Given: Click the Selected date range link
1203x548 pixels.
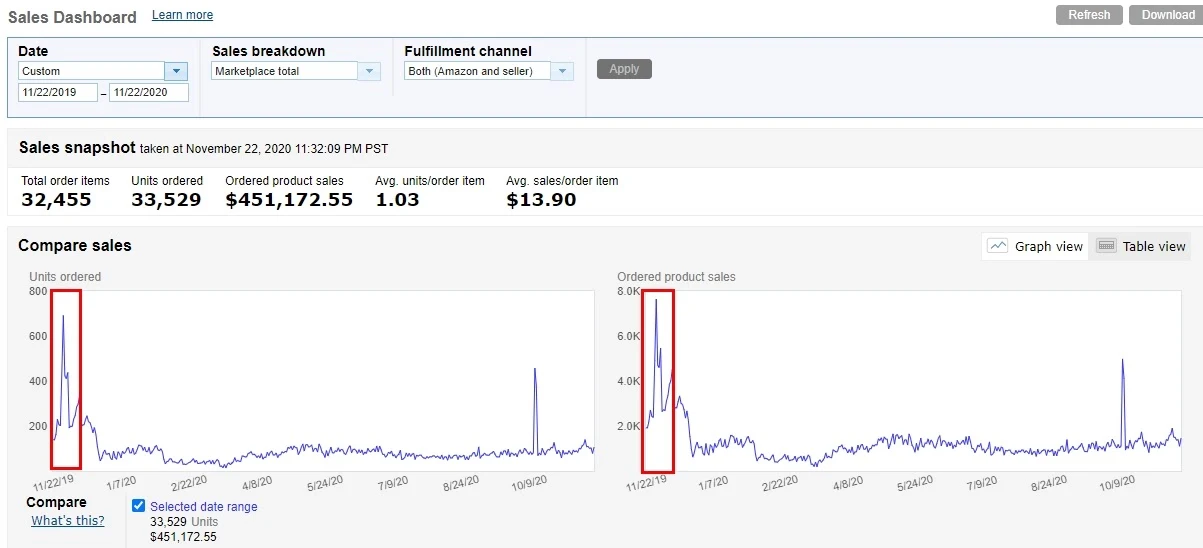Looking at the screenshot, I should (x=204, y=507).
